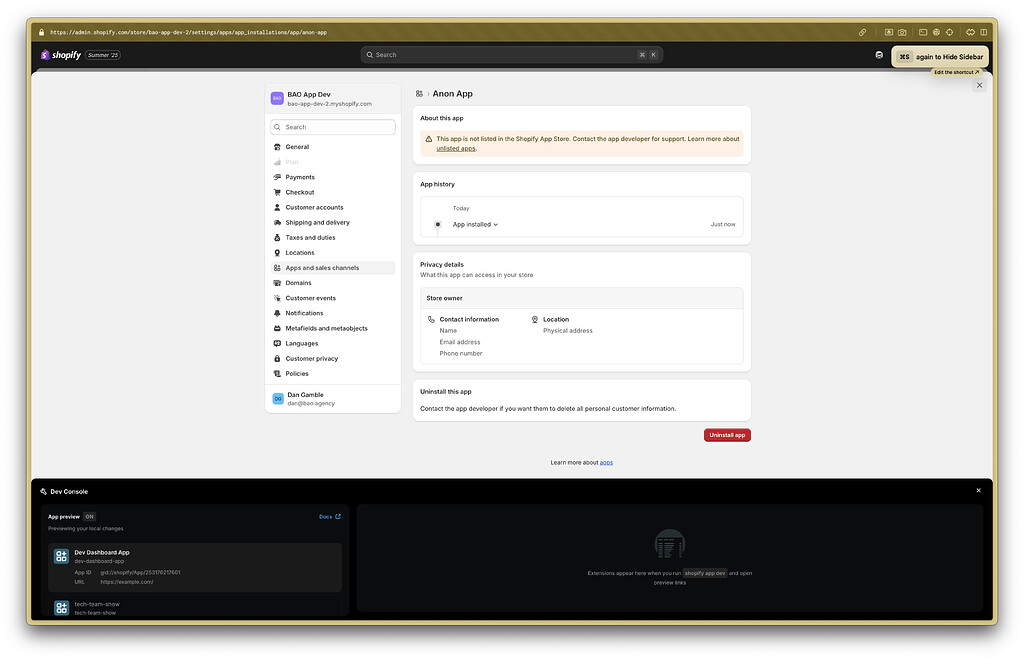This screenshot has height=659, width=1024.
Task: Select Shipping and delivery settings
Action: [313, 222]
